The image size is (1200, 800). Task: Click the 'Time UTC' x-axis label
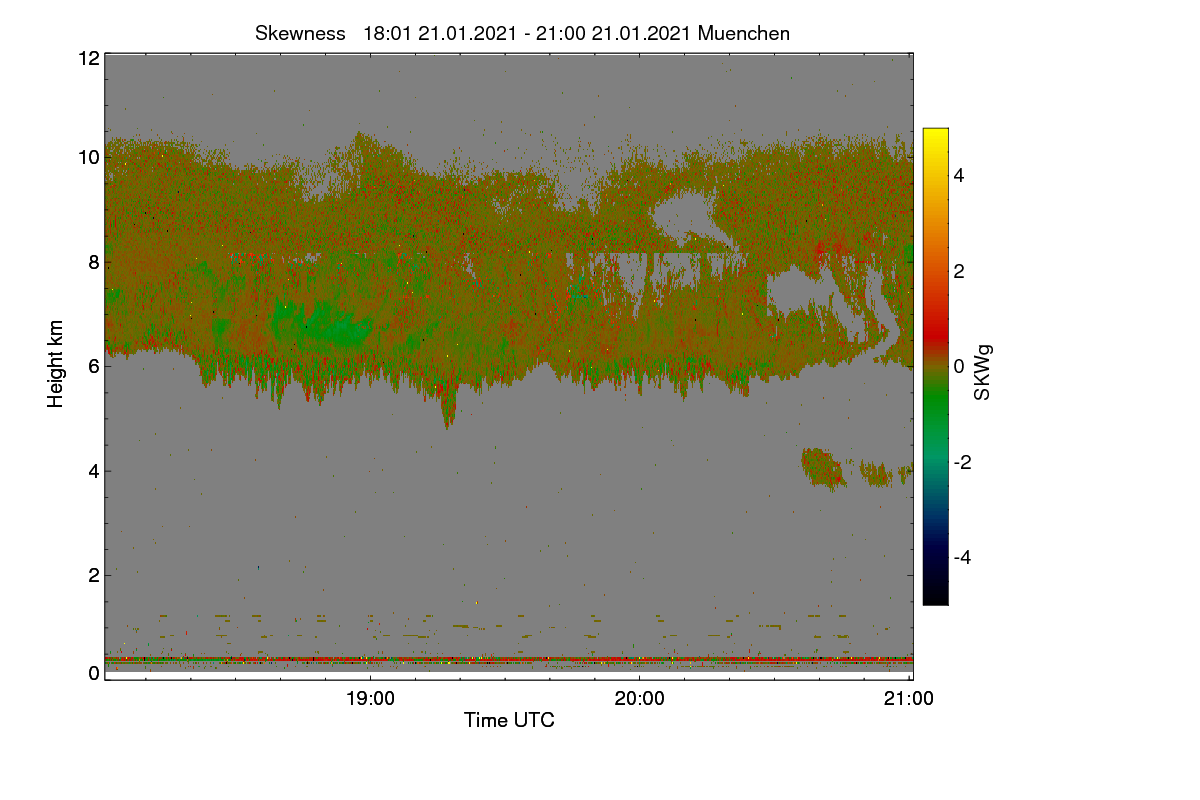tap(509, 720)
